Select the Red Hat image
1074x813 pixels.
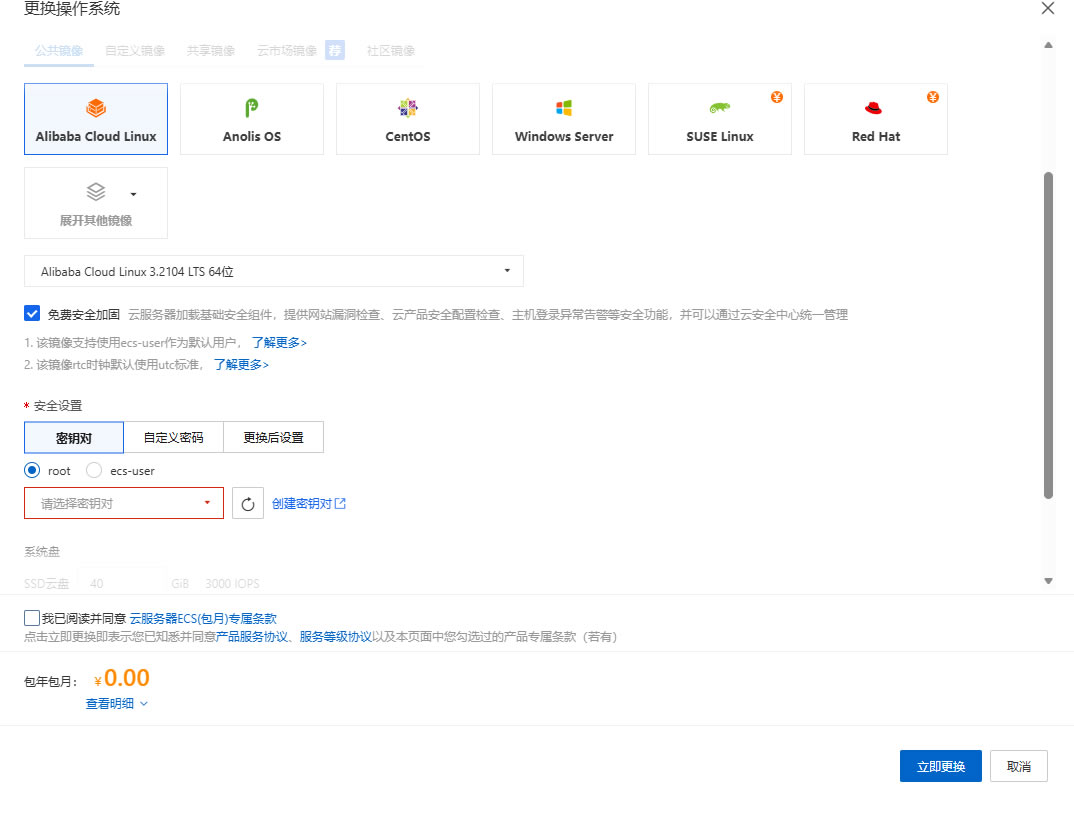(x=876, y=119)
